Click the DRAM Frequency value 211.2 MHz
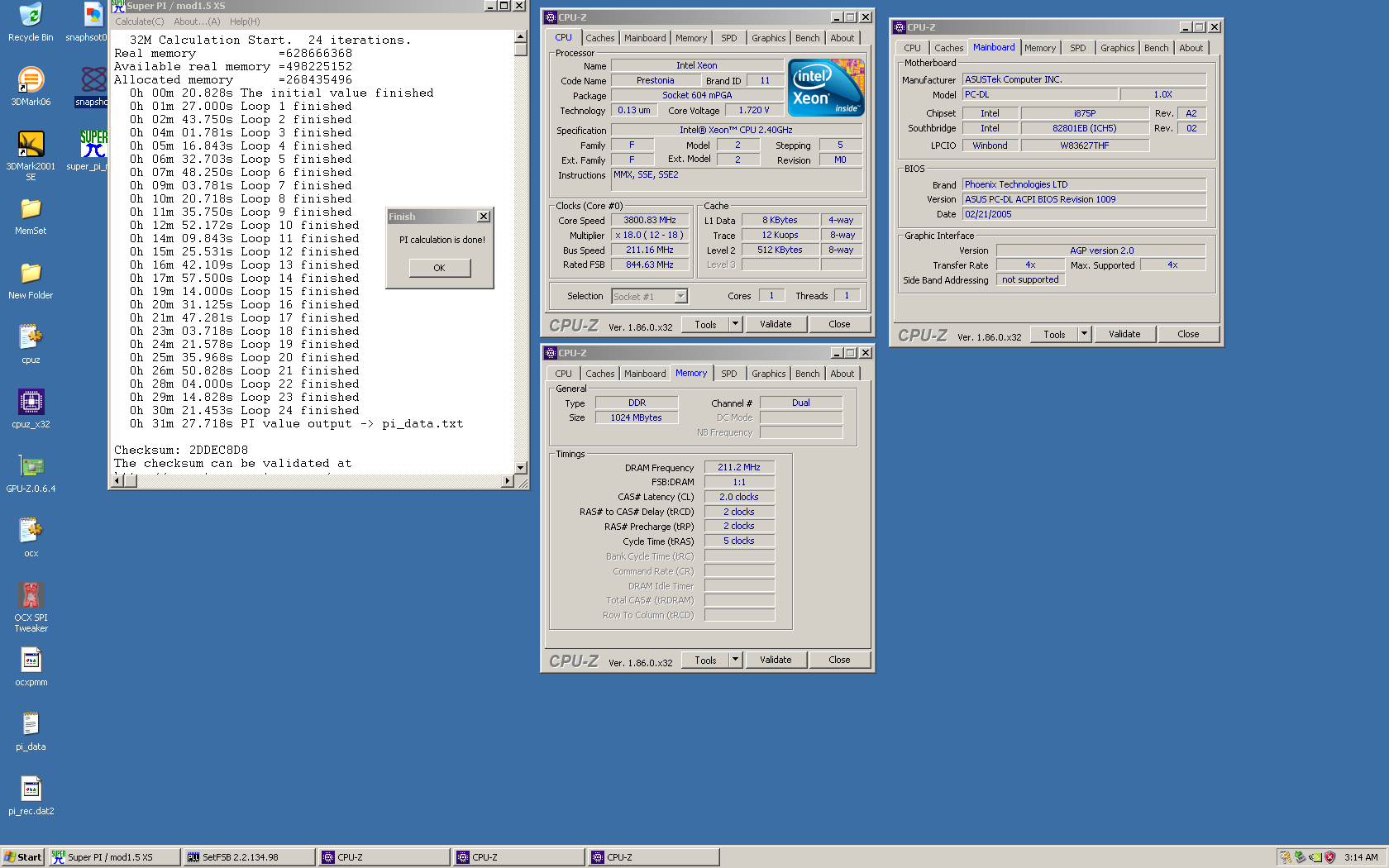 tap(739, 468)
